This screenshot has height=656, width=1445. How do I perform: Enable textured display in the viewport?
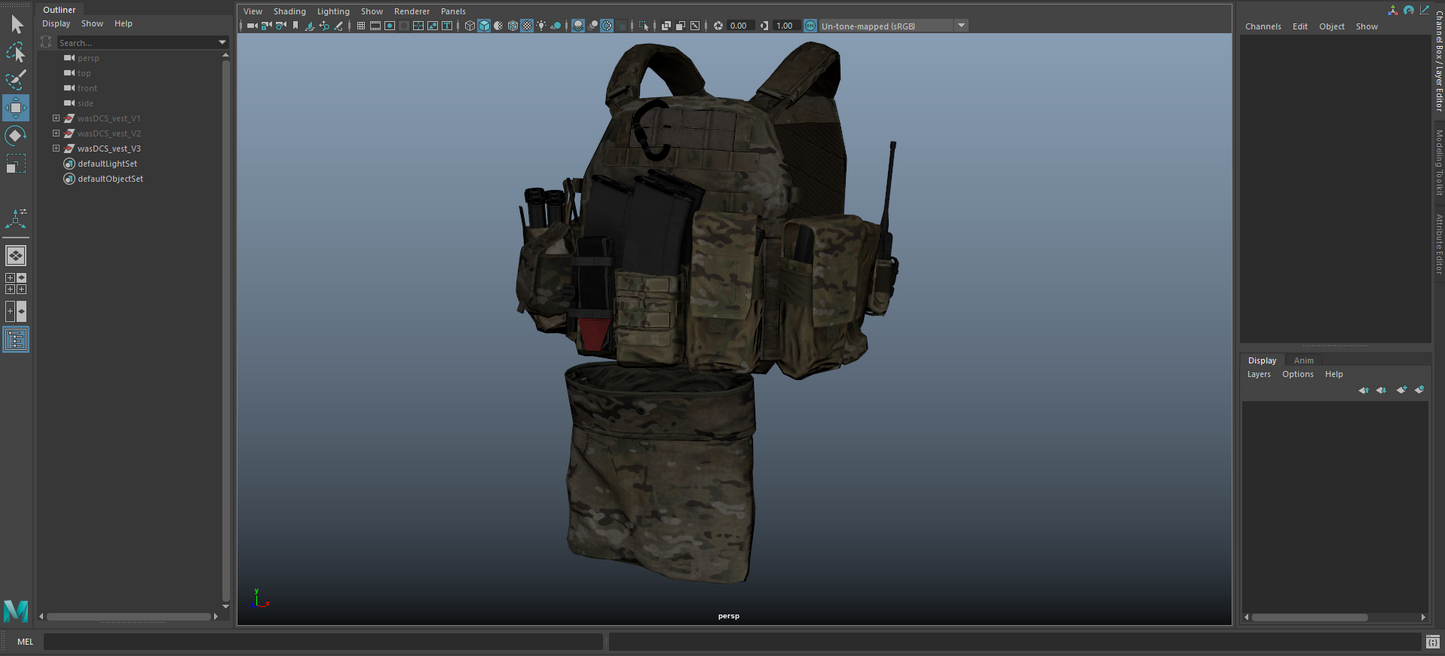coord(526,25)
